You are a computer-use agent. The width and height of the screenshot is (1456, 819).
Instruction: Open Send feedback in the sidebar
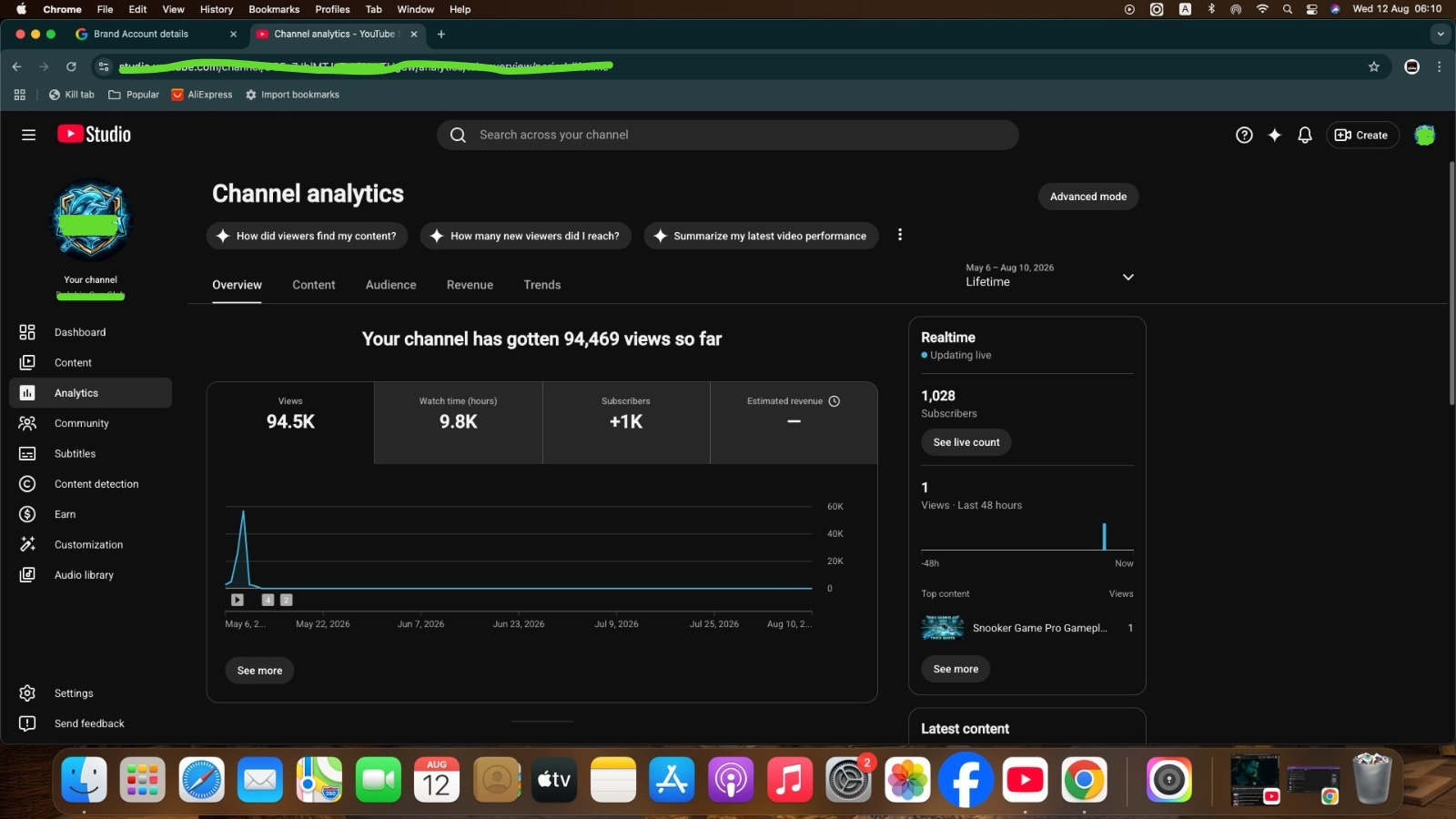(90, 723)
